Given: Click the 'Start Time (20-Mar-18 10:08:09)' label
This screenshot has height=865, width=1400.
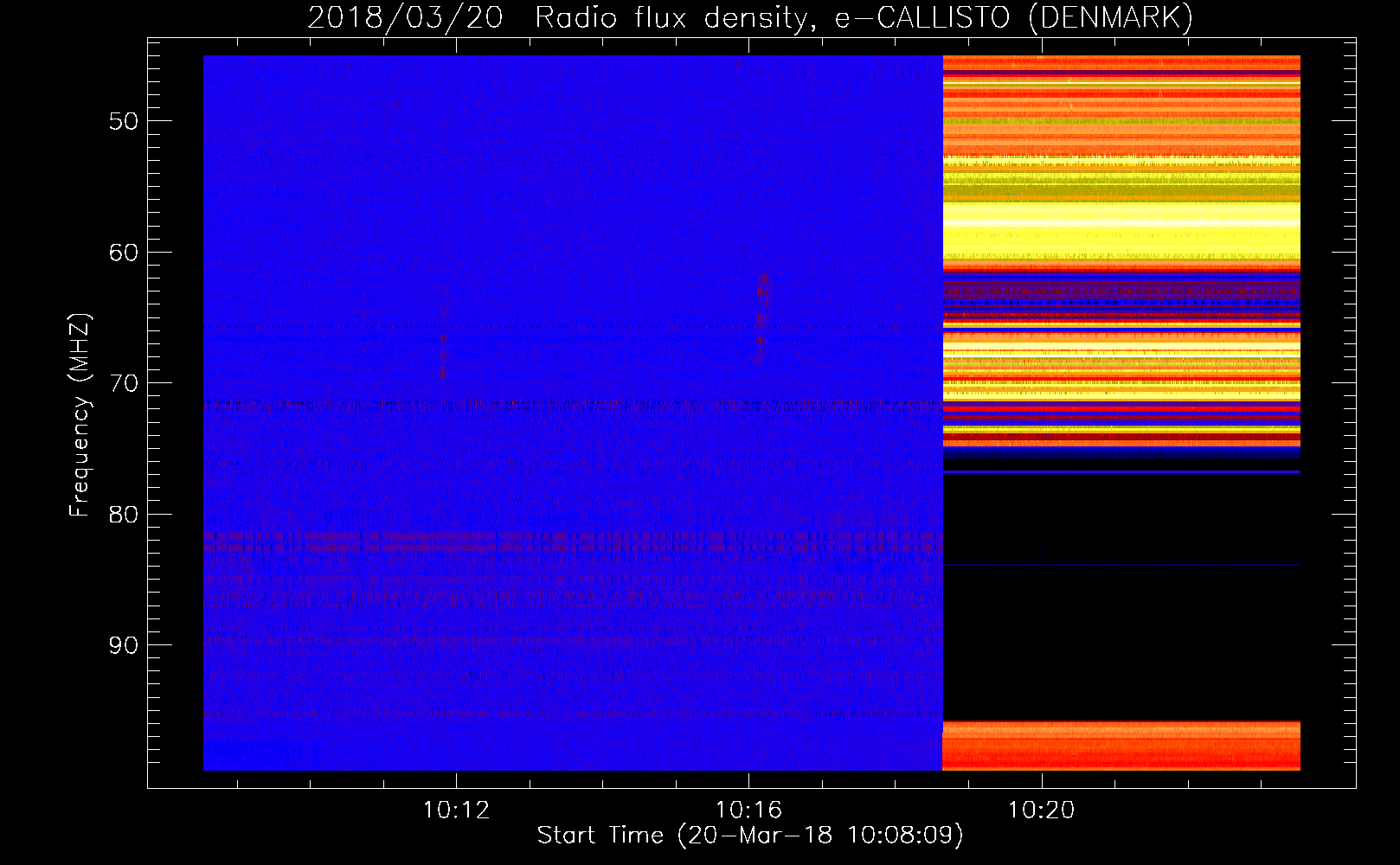Looking at the screenshot, I should 750,836.
